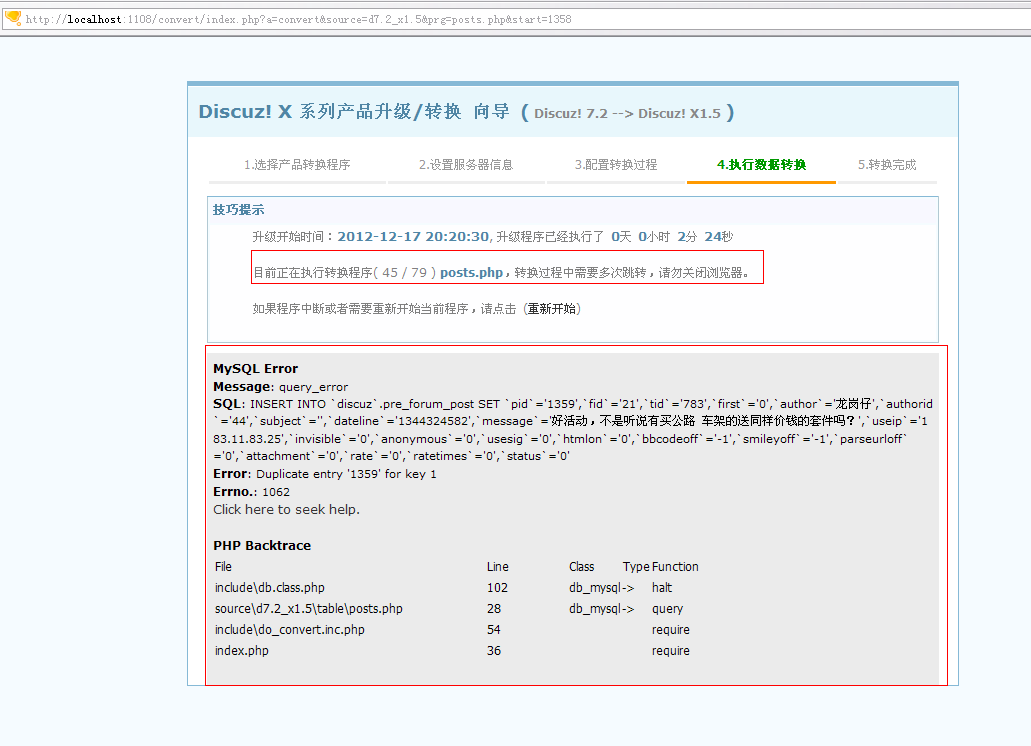
Task: Open the posts.php program link
Action: [x=471, y=273]
